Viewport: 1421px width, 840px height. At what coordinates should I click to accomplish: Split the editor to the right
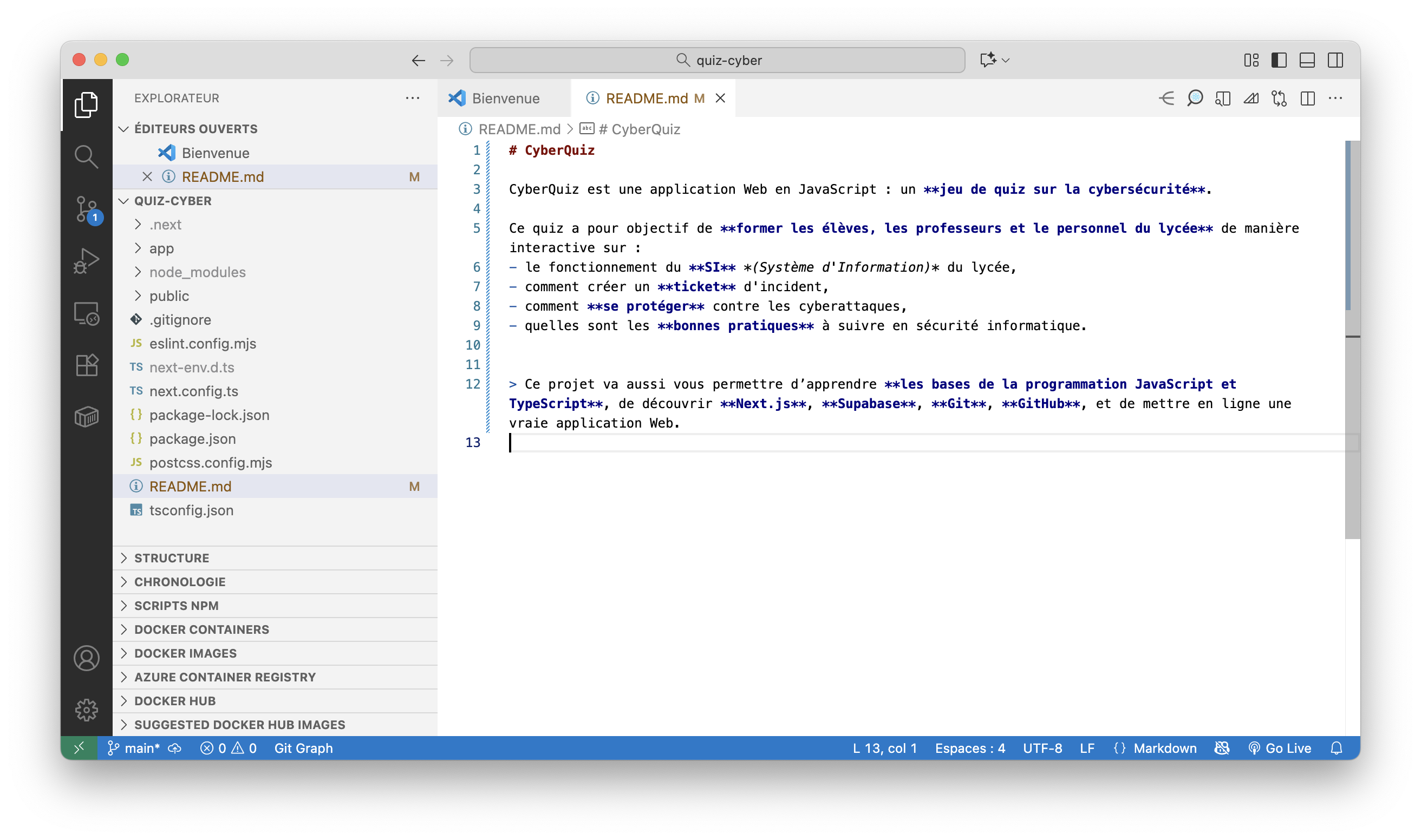1307,99
